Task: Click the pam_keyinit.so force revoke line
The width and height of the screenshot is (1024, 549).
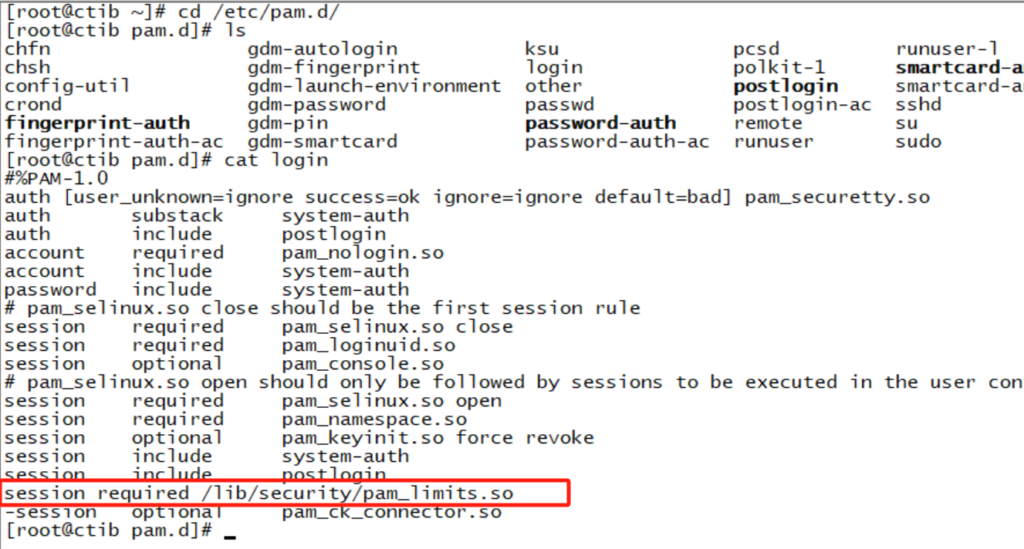Action: tap(299, 438)
